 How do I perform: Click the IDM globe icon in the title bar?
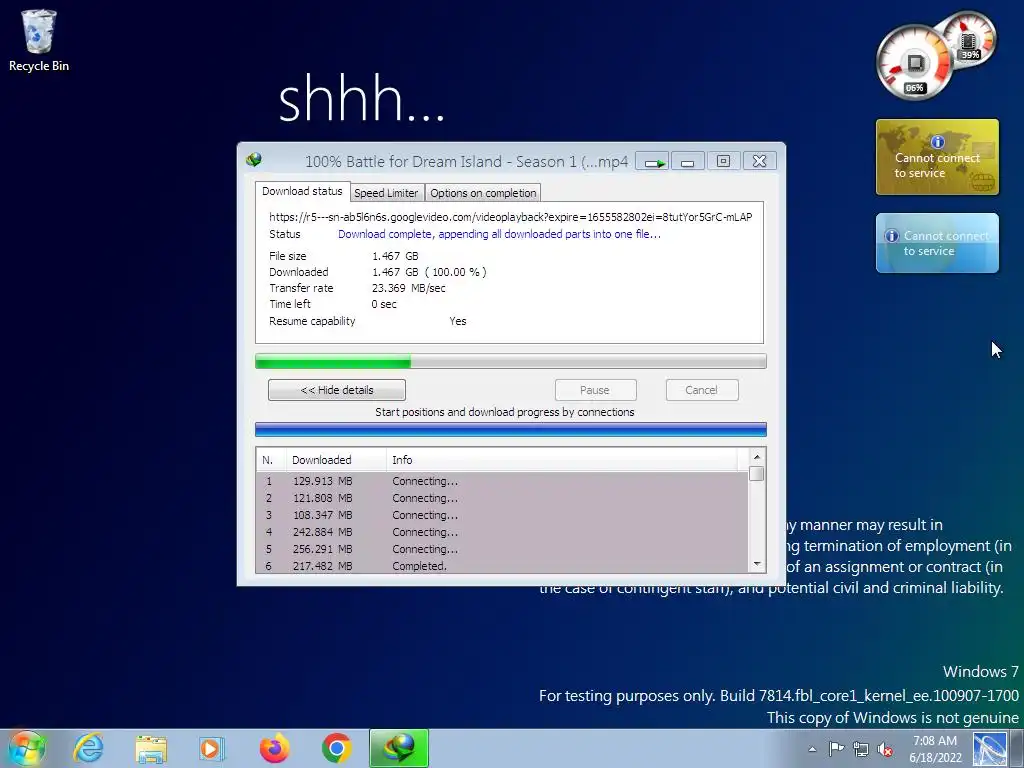click(x=254, y=160)
